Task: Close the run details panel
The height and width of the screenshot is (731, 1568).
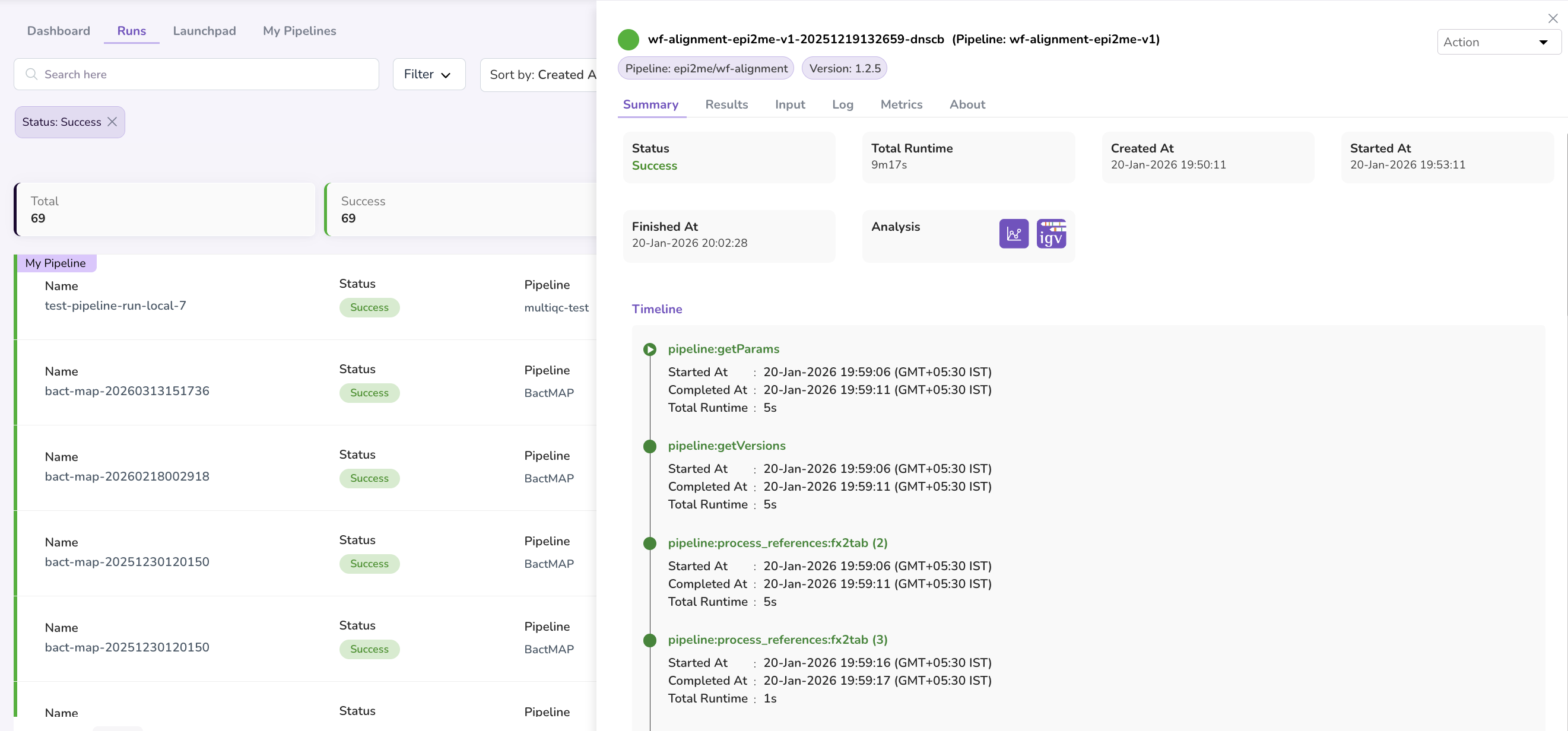Action: (x=1553, y=18)
